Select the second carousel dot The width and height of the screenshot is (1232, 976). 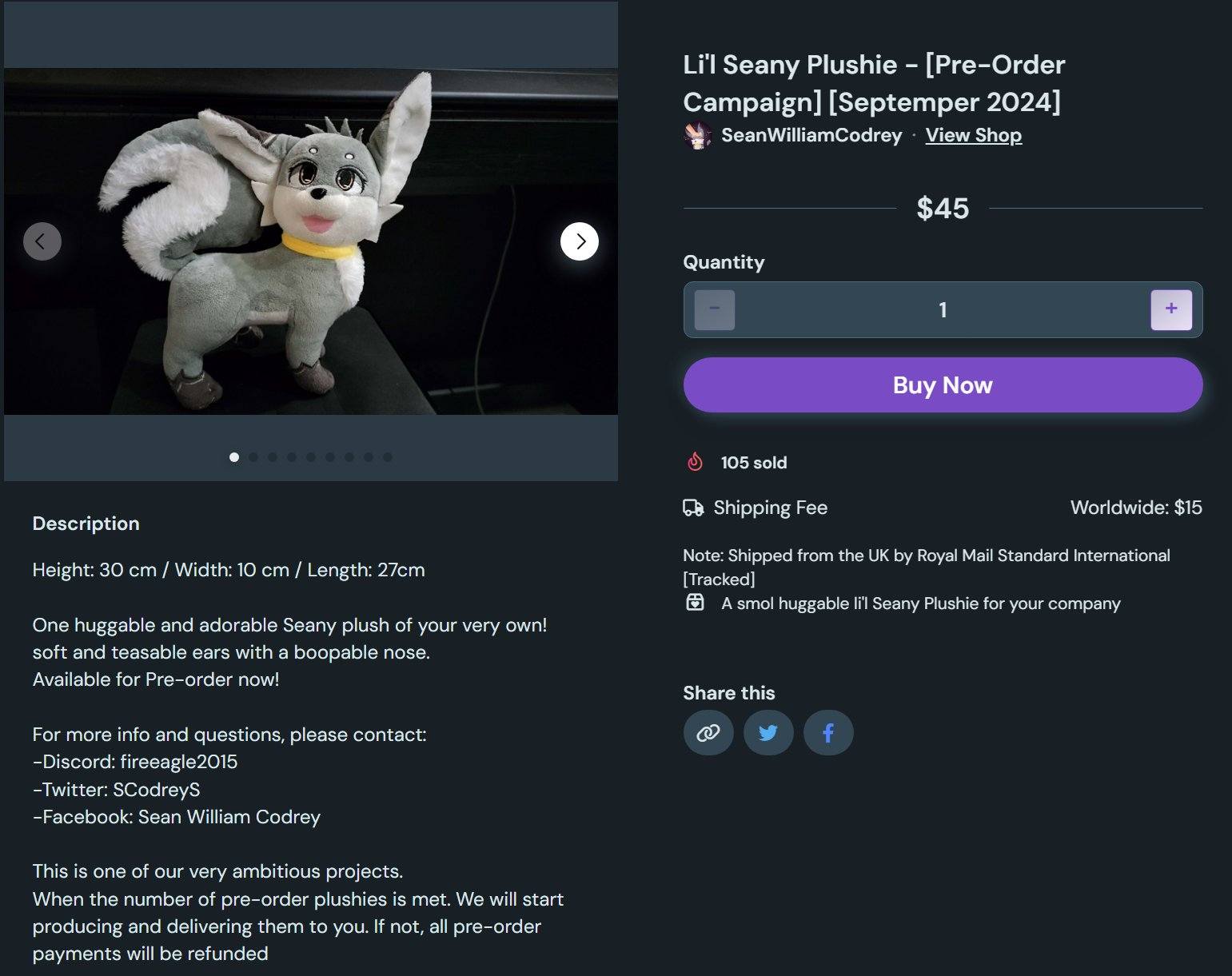[253, 457]
